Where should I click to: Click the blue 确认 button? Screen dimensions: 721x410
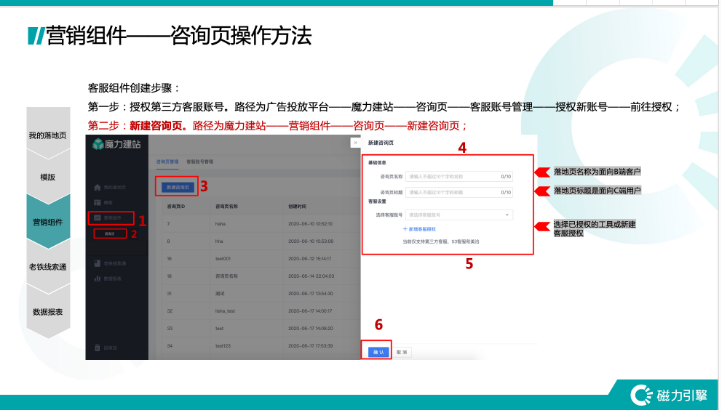(x=378, y=352)
